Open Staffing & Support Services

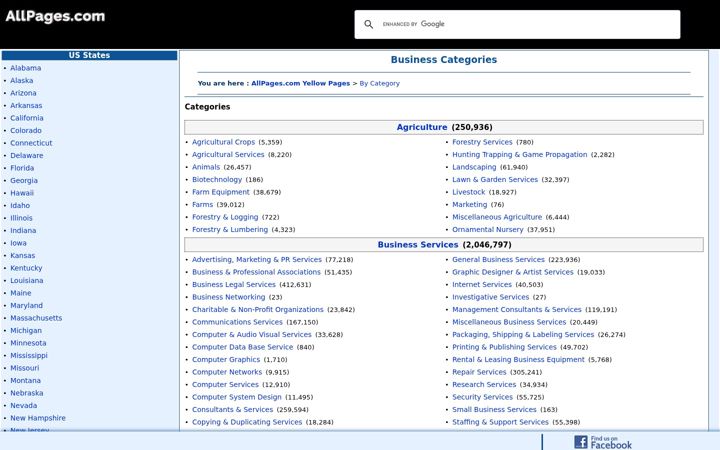pos(500,422)
